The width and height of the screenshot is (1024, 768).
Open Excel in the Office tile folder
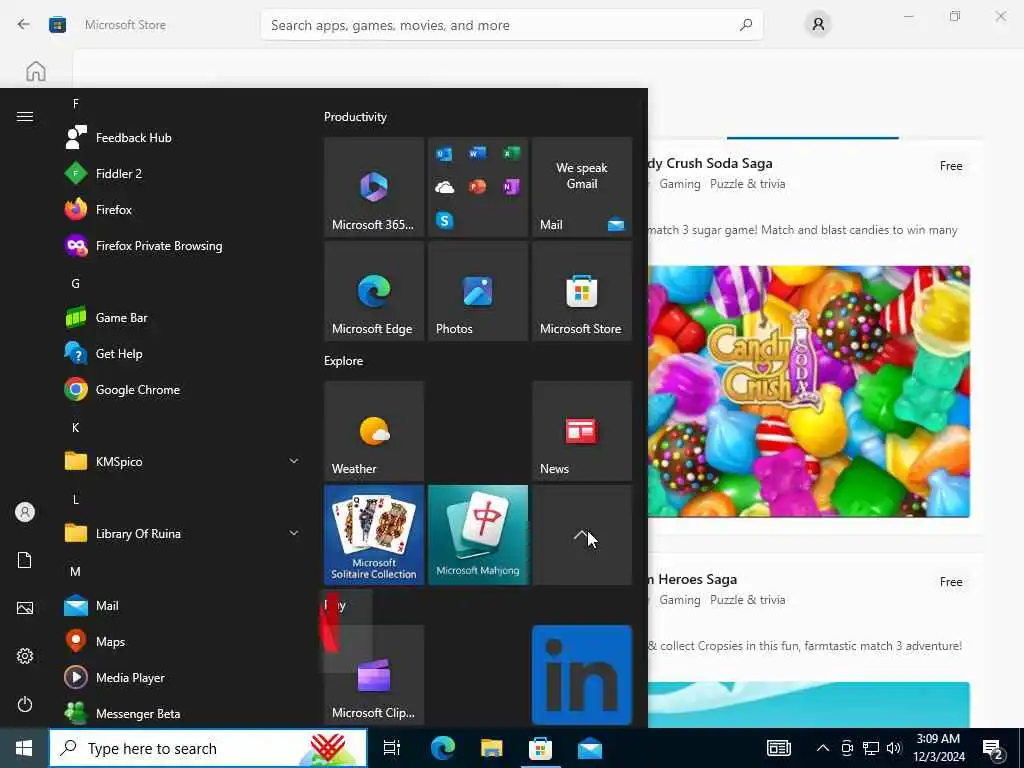tap(511, 153)
